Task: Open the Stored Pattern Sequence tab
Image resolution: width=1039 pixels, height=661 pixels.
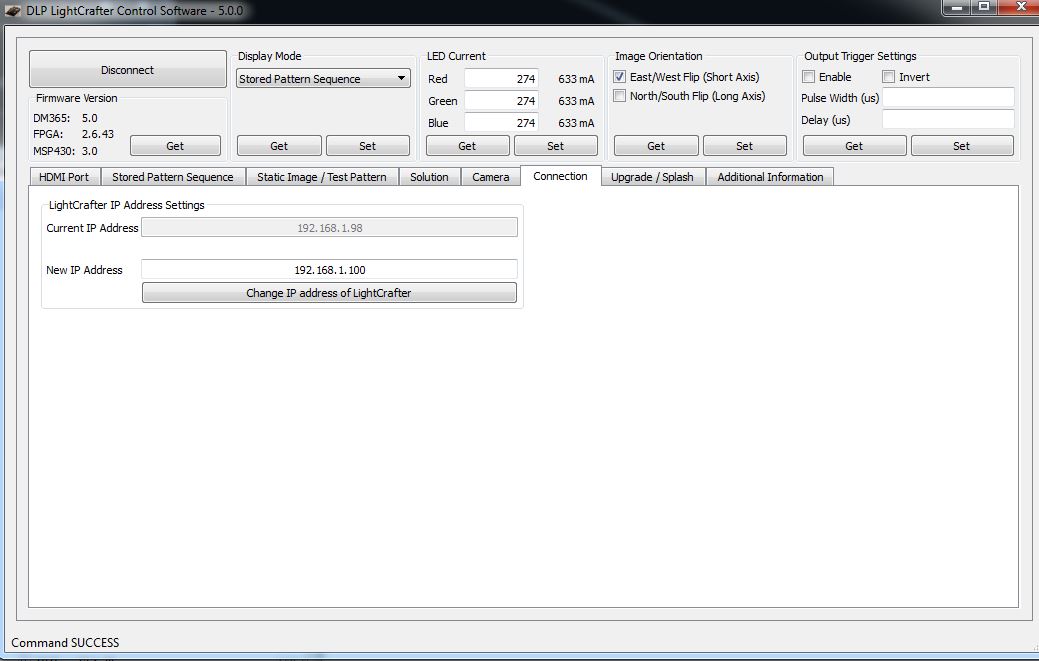Action: [173, 177]
